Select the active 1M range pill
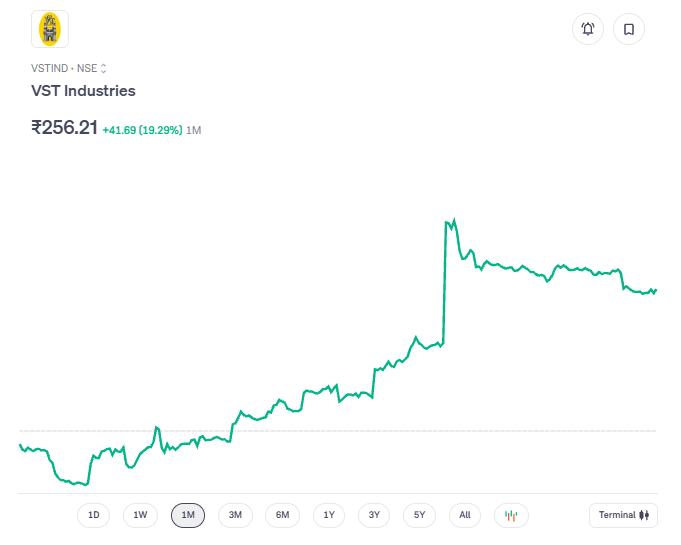Image resolution: width=681 pixels, height=545 pixels. tap(188, 515)
